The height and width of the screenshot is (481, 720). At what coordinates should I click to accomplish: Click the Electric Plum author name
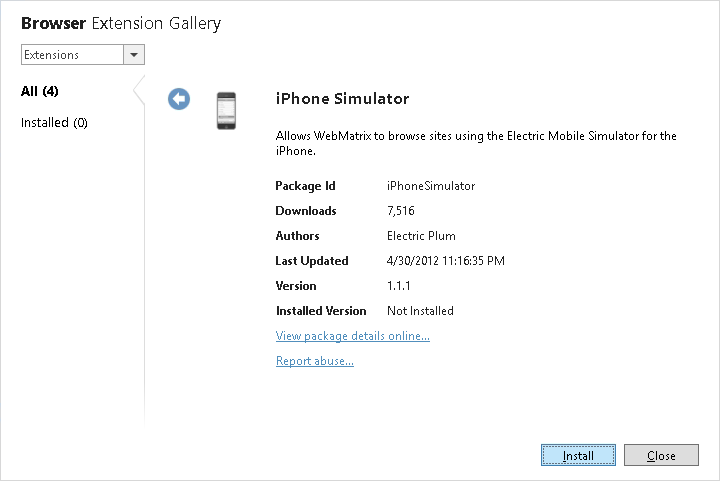[421, 236]
